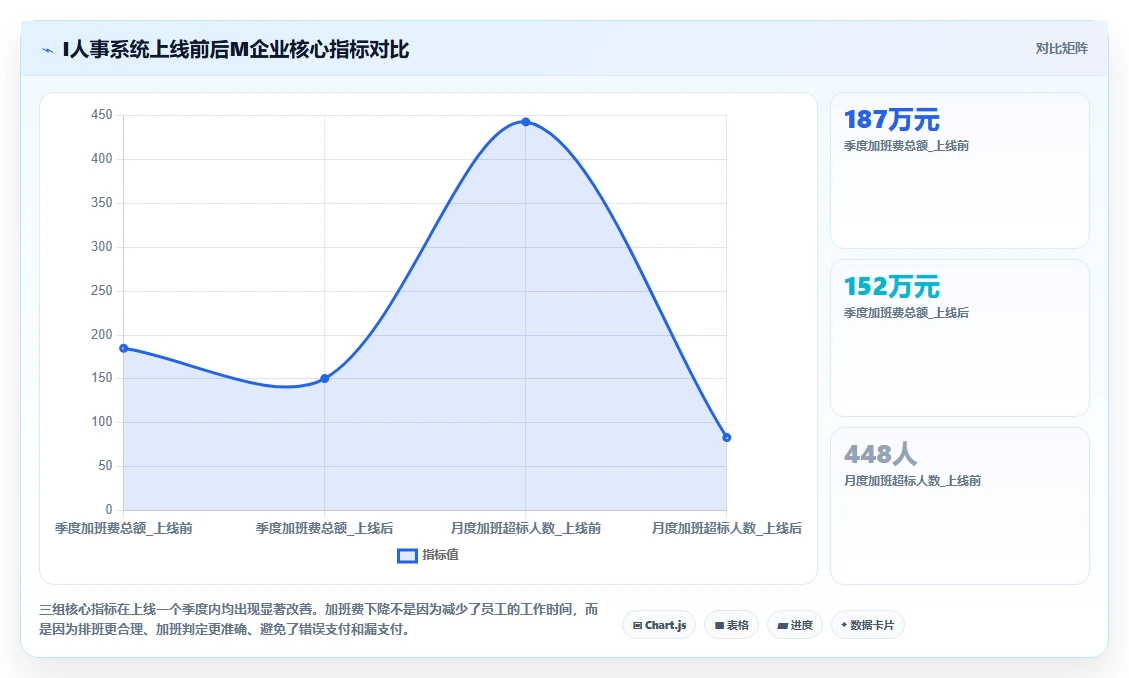Click the 对比矩阵 label in header

click(1061, 48)
